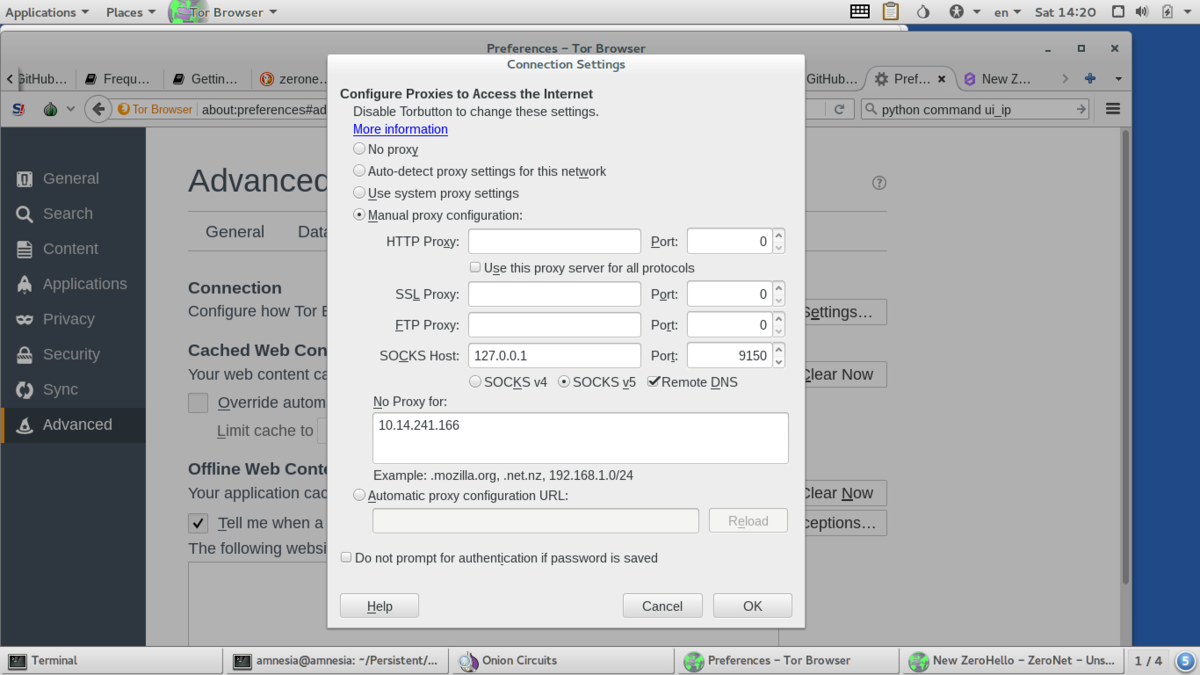
Task: Open the Tor Browser app menu in top bar
Action: coord(225,12)
